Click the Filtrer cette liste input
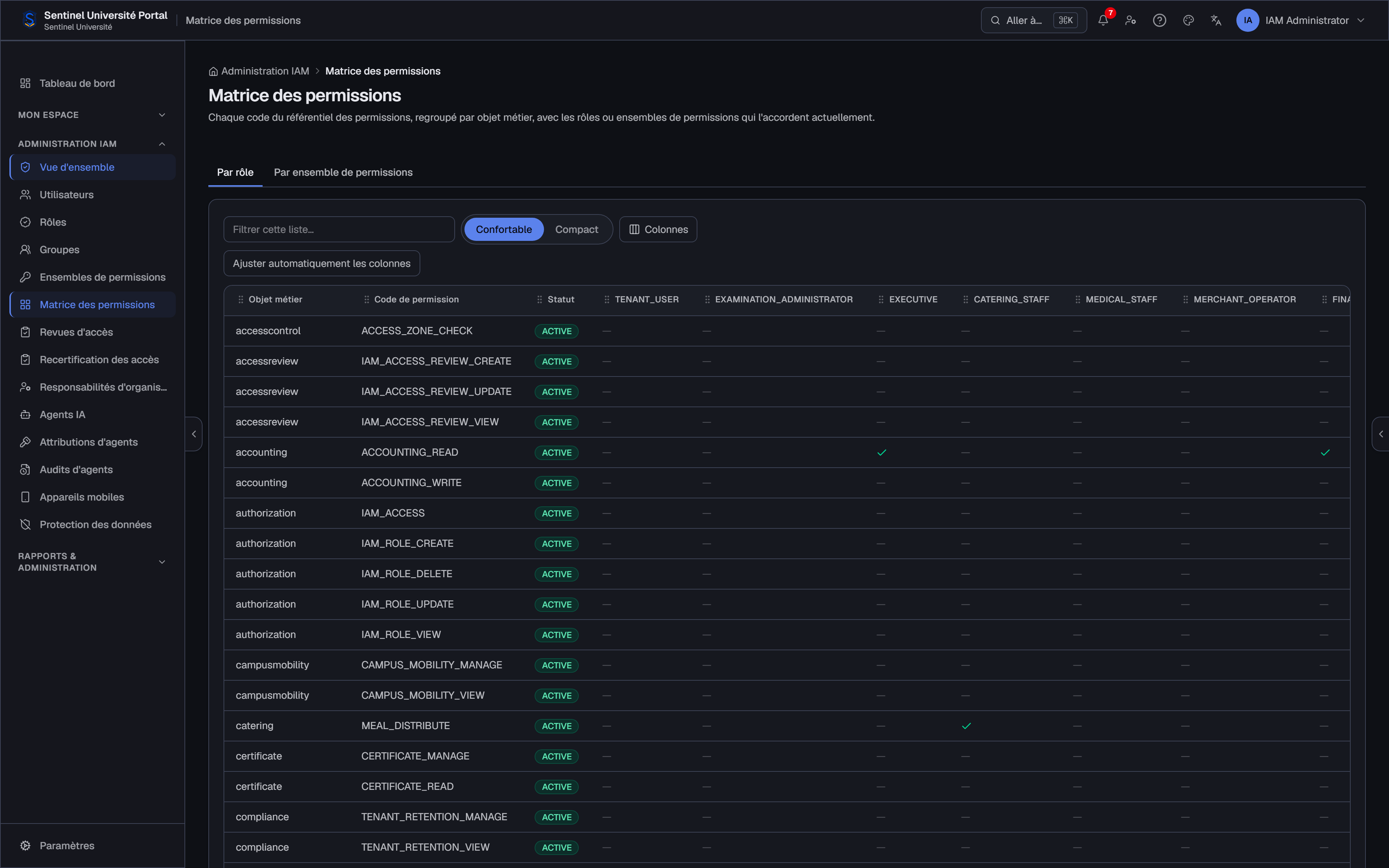 339,229
